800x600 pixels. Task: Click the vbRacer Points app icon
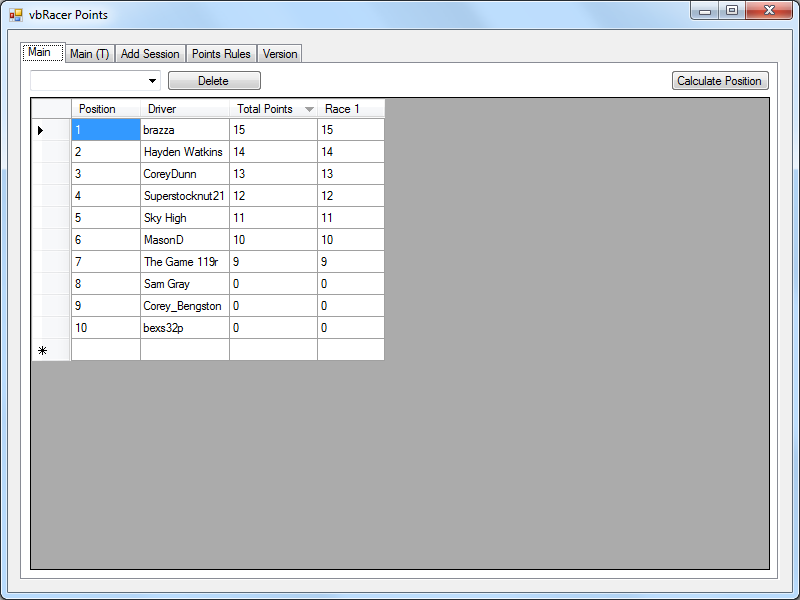pyautogui.click(x=15, y=15)
